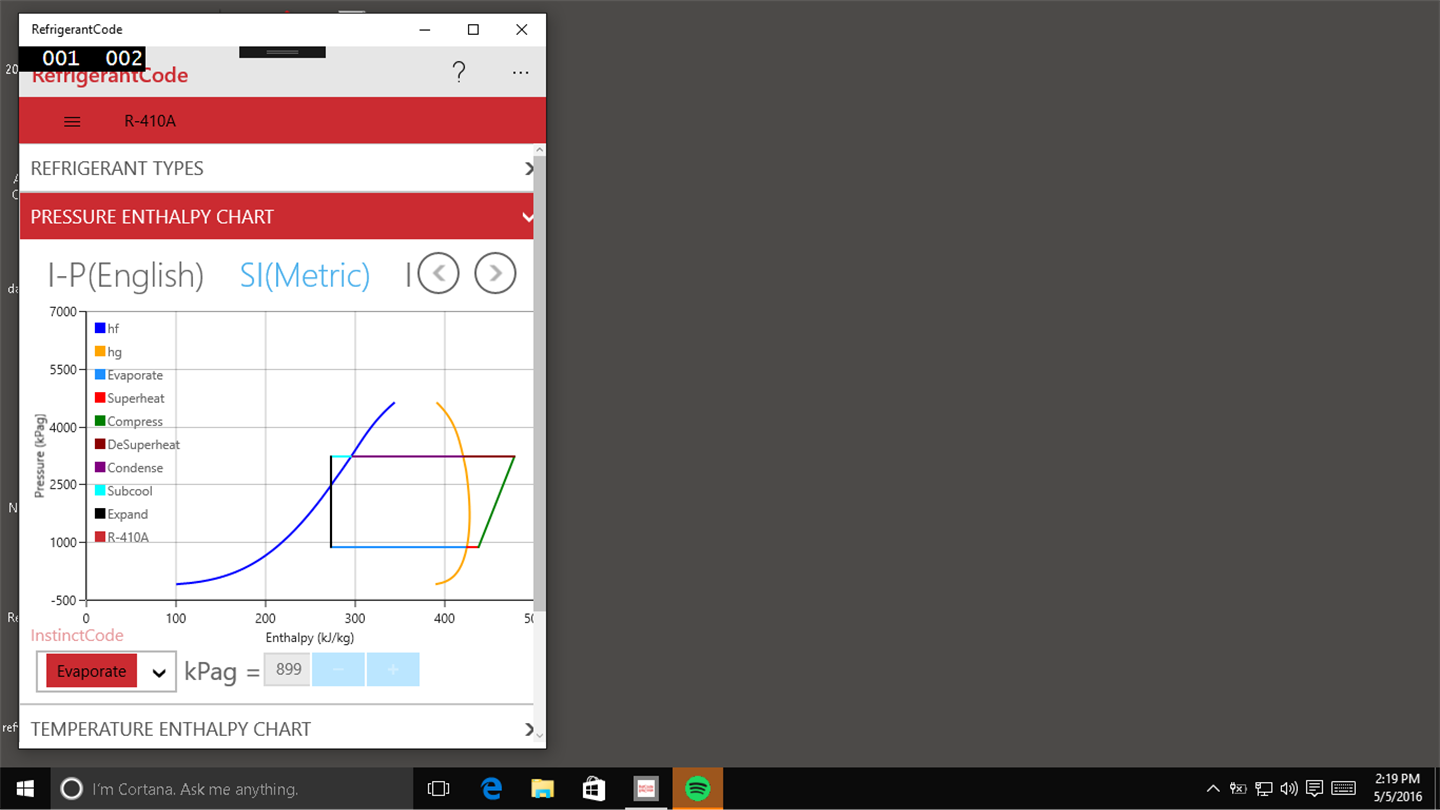
Task: Expand the TEMPERATURE ENTHALPY CHART section
Action: tap(277, 729)
